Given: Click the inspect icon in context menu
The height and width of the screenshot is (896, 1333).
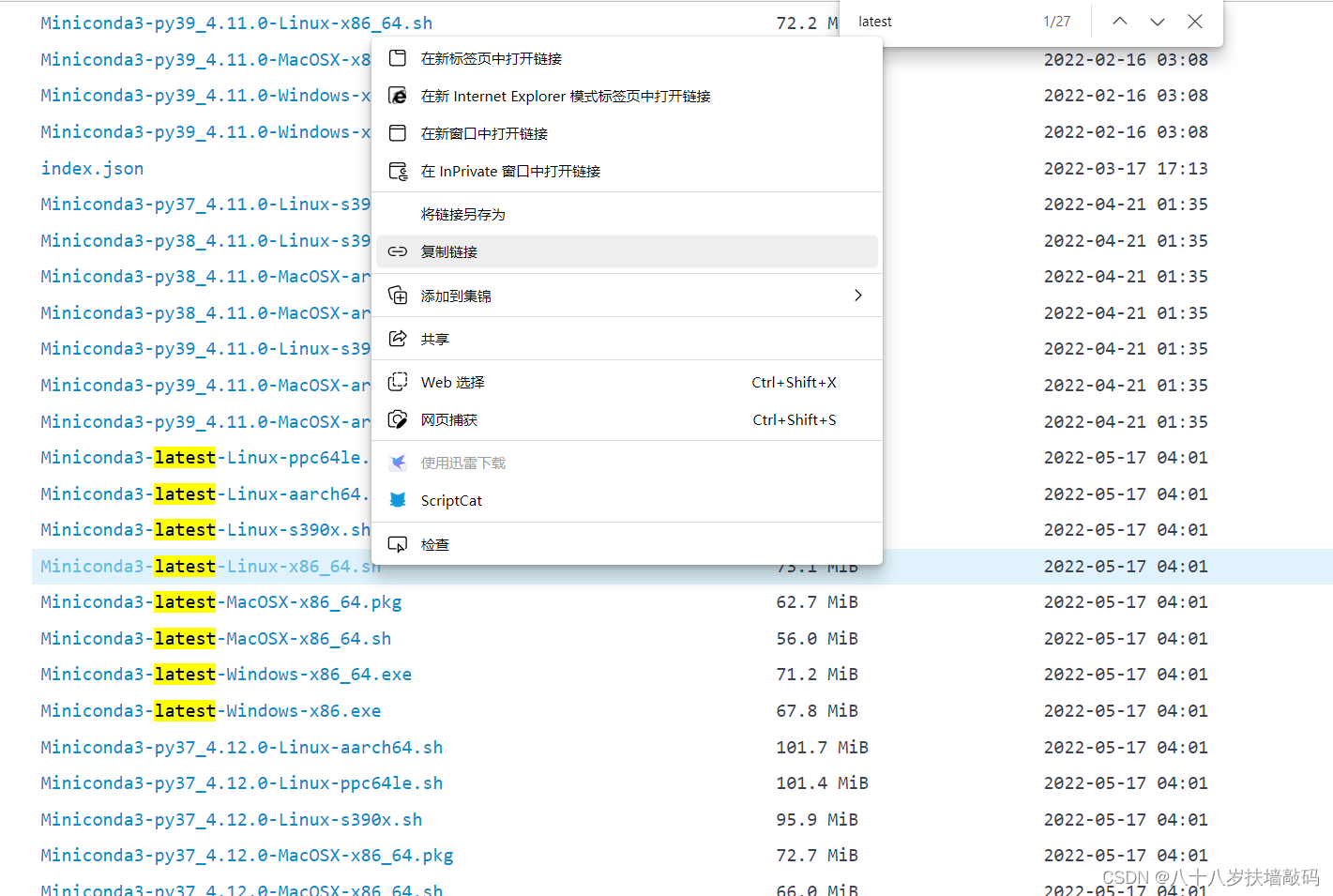Looking at the screenshot, I should 398,544.
